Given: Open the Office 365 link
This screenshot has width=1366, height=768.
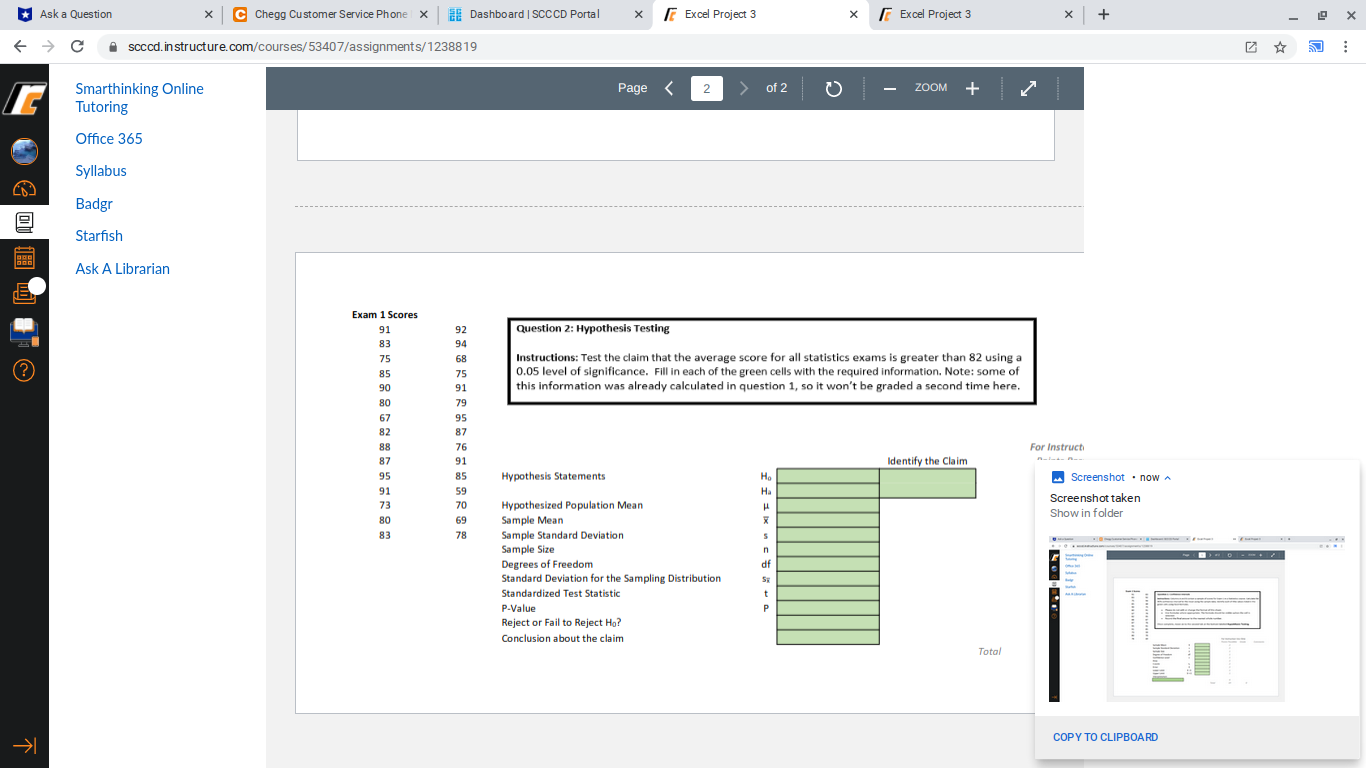Looking at the screenshot, I should (109, 139).
